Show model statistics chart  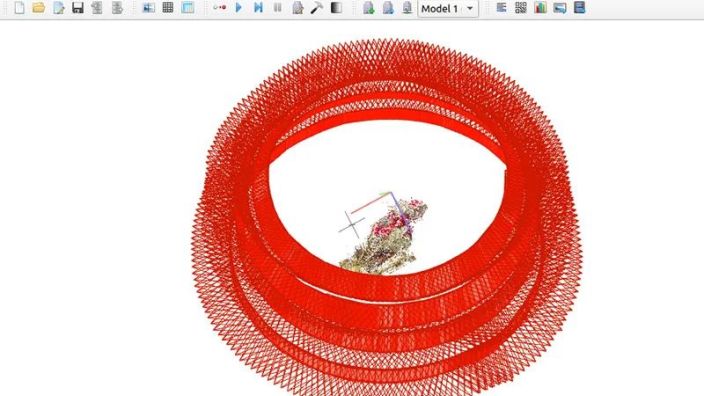tap(540, 8)
